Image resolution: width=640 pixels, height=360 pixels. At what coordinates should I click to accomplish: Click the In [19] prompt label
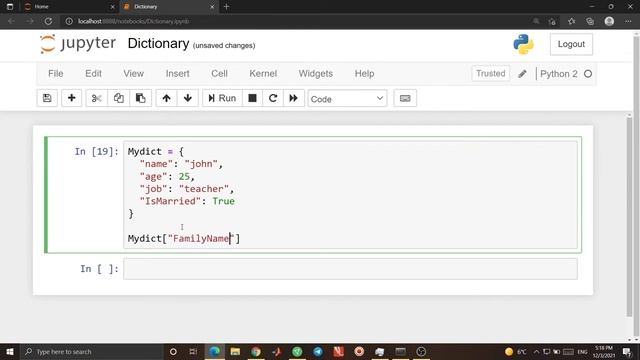tap(96, 151)
